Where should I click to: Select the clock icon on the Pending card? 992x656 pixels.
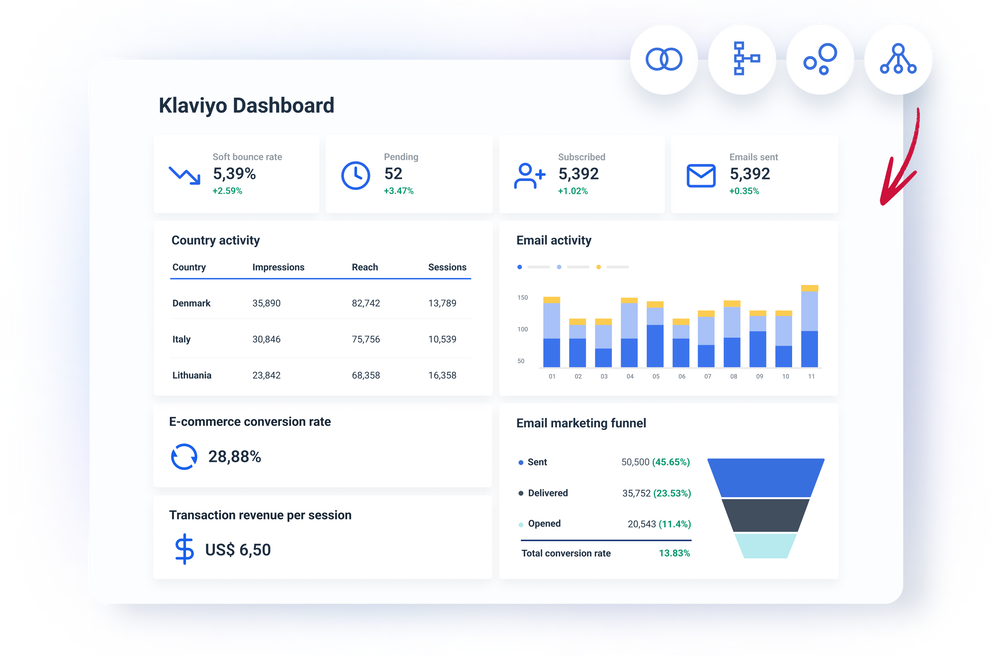pyautogui.click(x=356, y=174)
